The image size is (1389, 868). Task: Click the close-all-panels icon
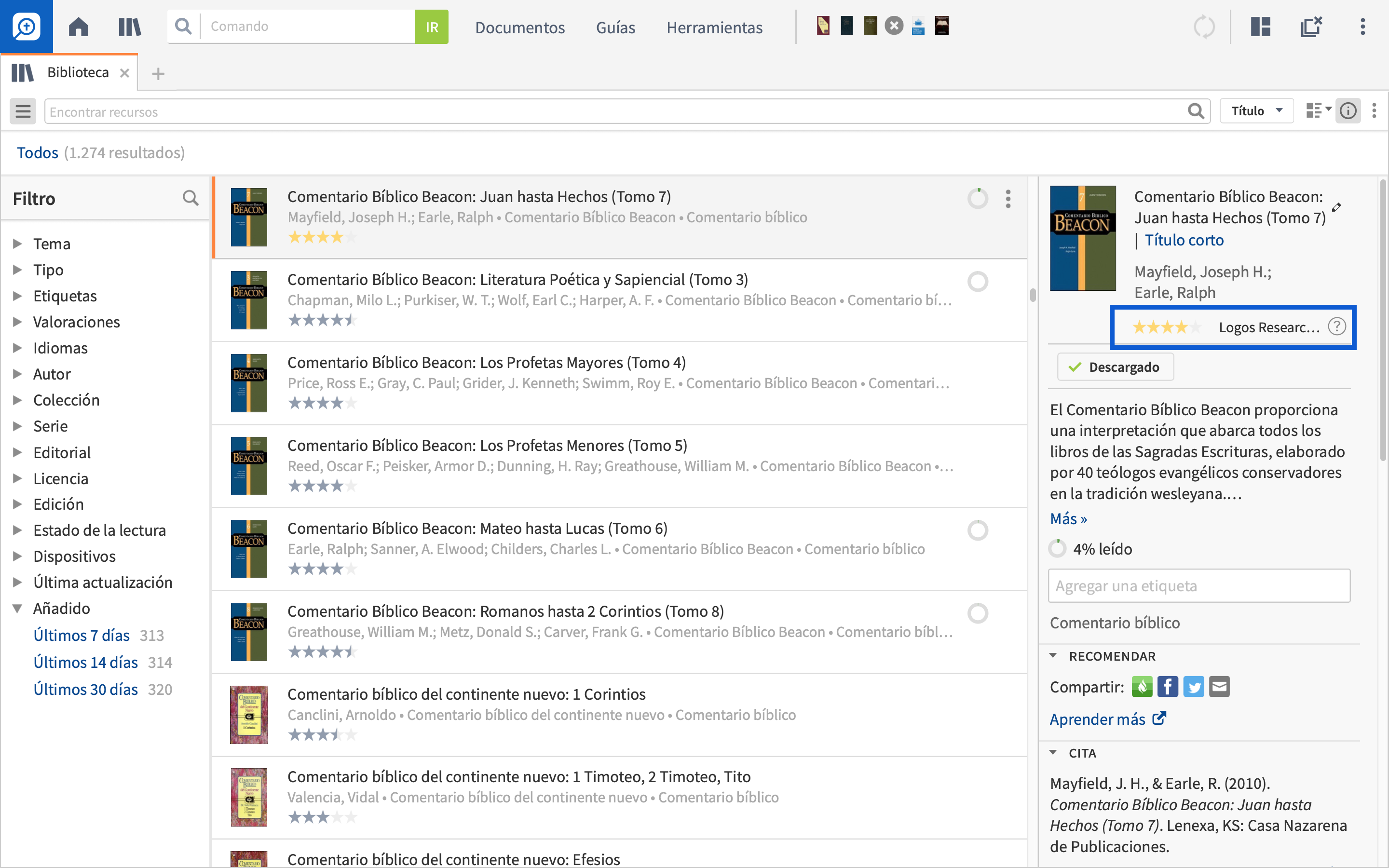(1311, 27)
